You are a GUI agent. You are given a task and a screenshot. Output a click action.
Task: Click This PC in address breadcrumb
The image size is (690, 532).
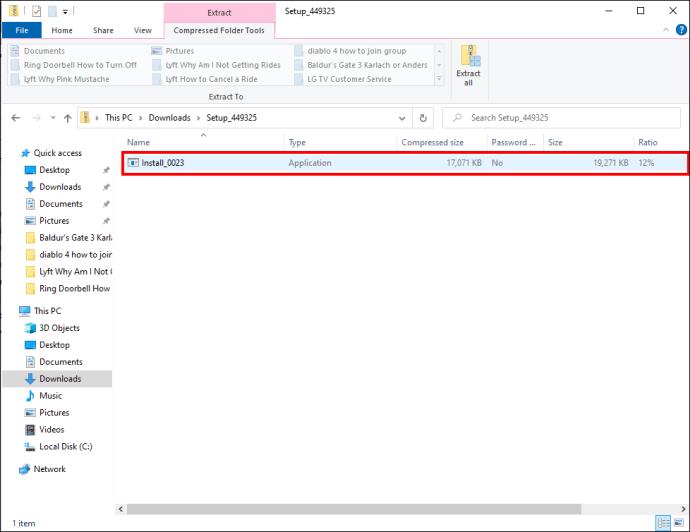pos(118,118)
